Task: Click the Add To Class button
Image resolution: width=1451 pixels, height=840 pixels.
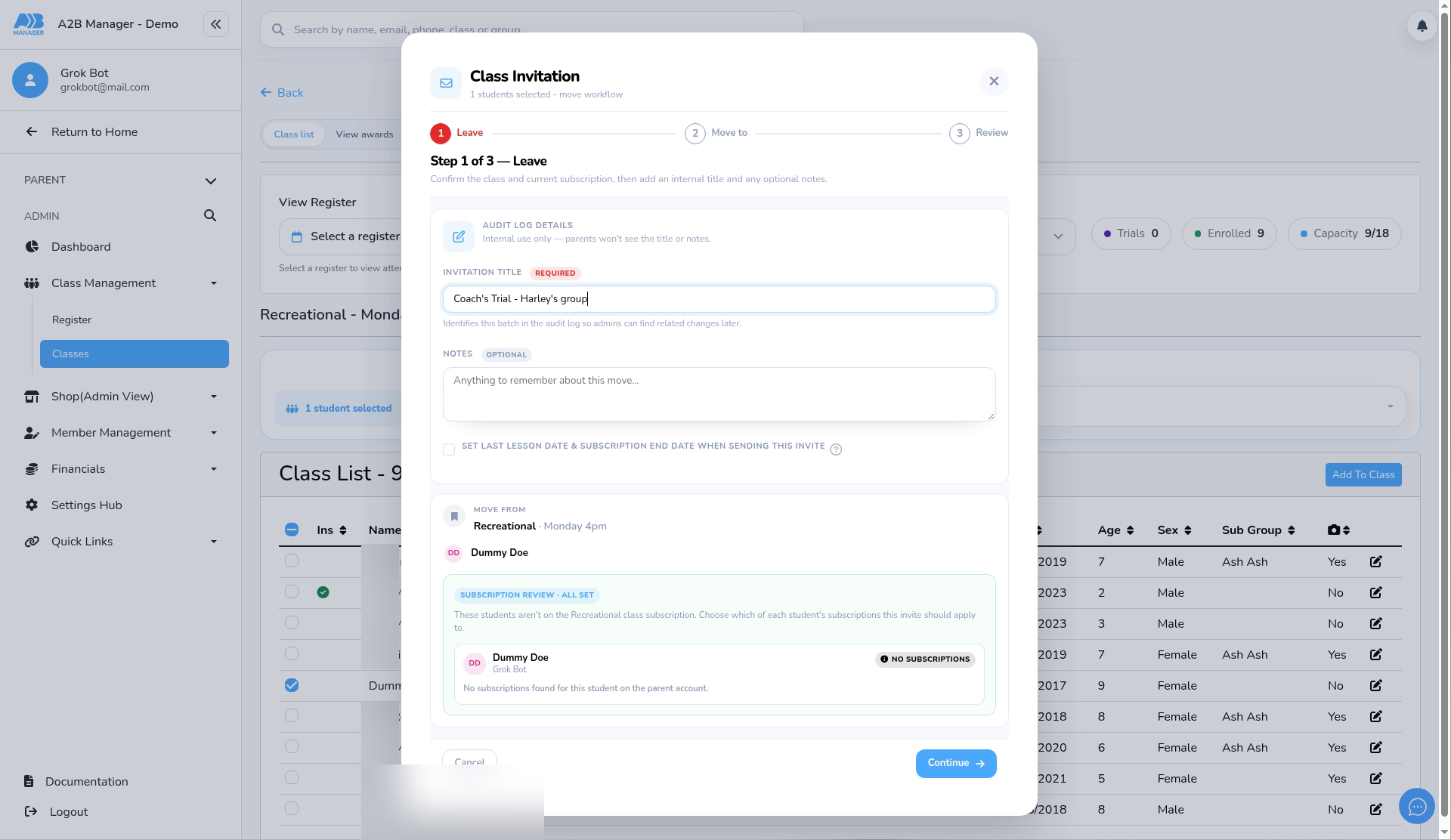Action: tap(1363, 475)
